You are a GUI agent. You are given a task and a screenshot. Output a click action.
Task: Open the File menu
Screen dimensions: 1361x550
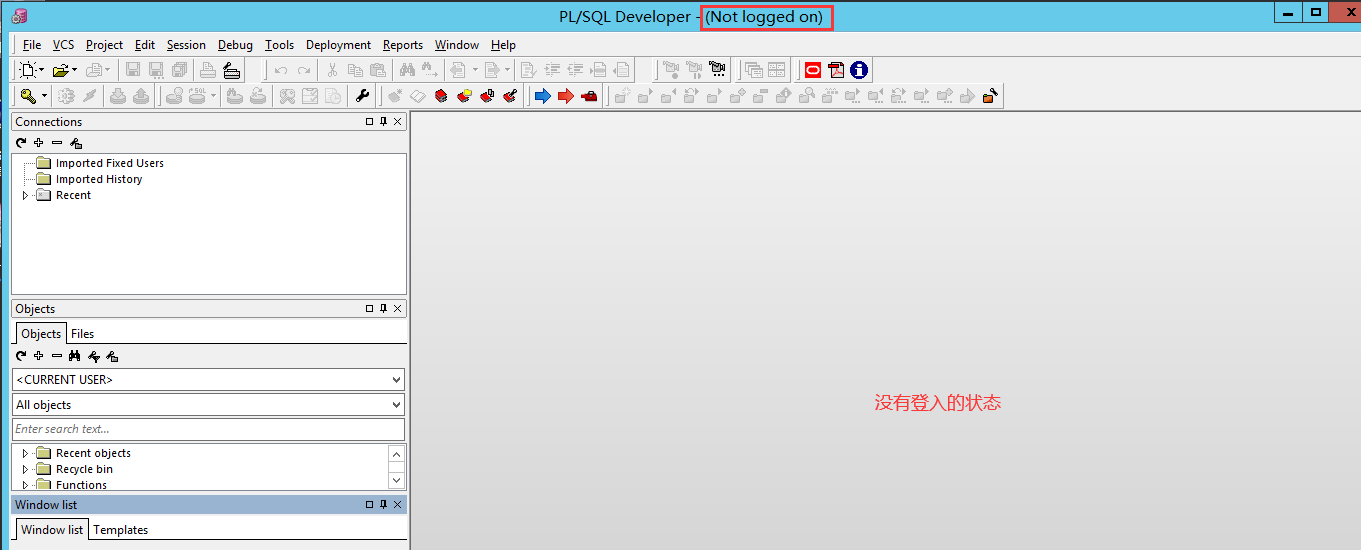pos(32,45)
